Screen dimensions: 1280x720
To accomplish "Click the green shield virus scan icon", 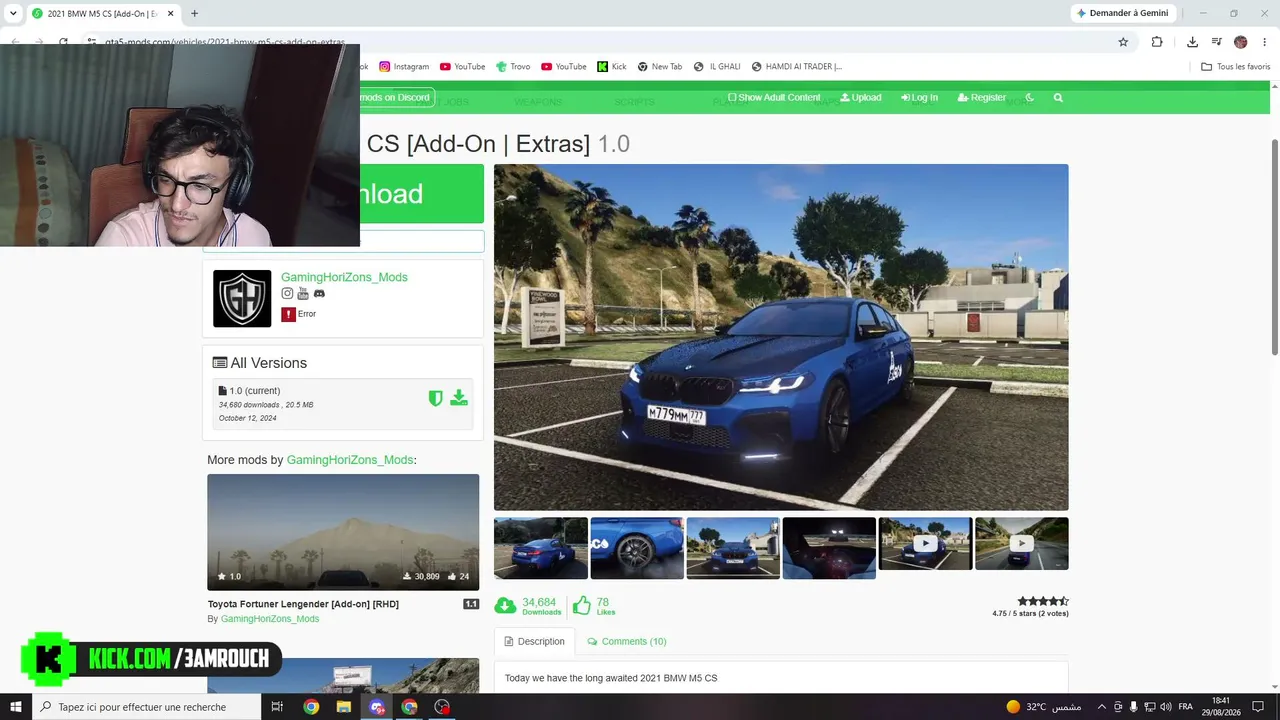I will coord(435,398).
